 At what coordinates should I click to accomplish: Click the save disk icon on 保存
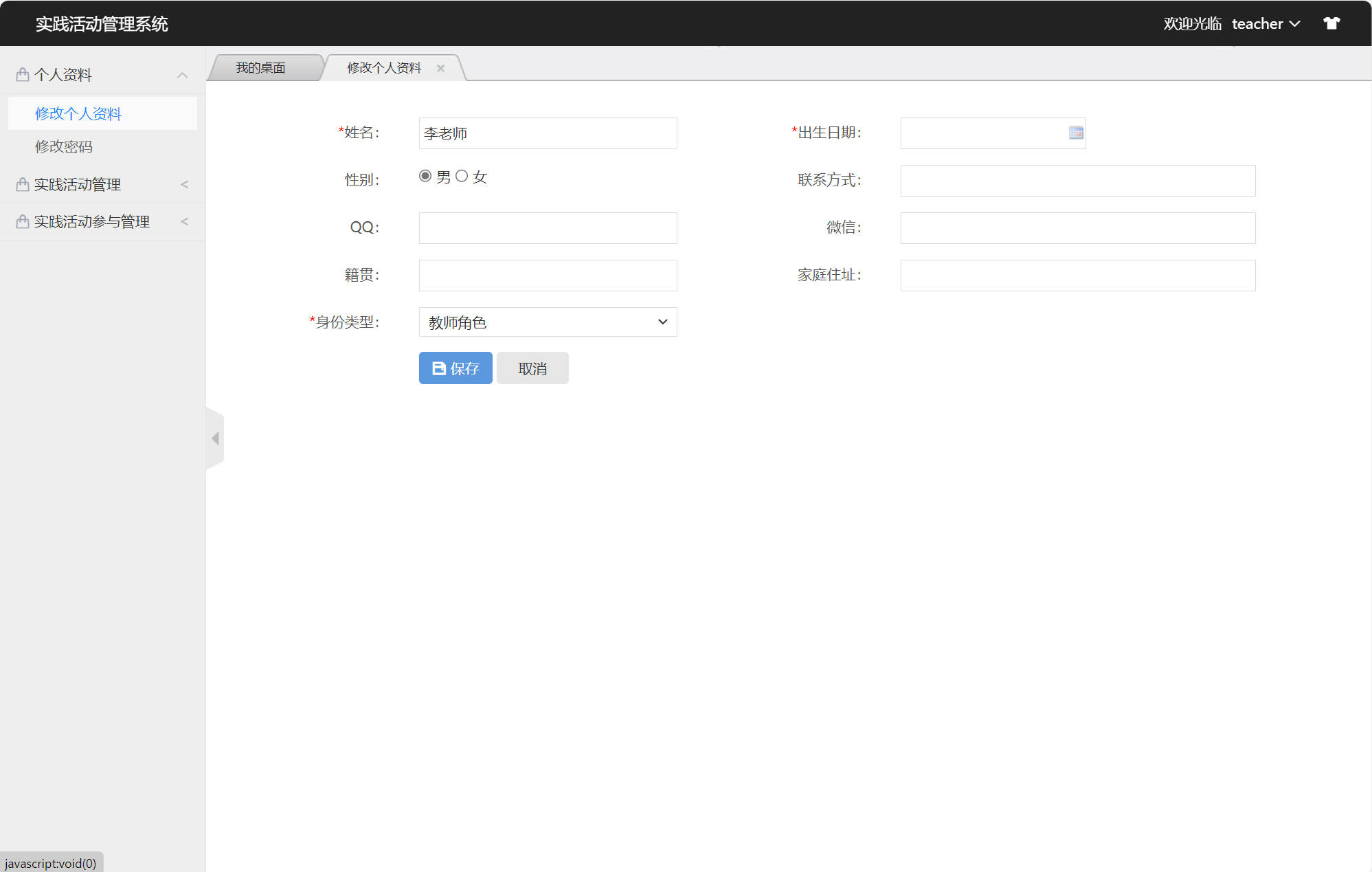(438, 368)
